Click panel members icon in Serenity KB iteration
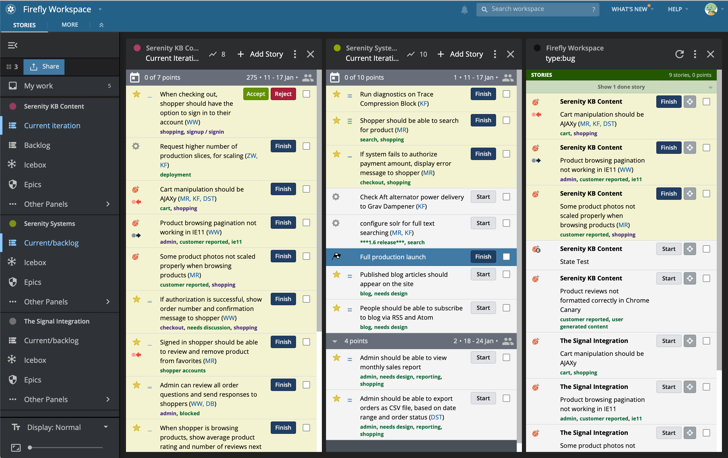The height and width of the screenshot is (458, 728). point(308,77)
